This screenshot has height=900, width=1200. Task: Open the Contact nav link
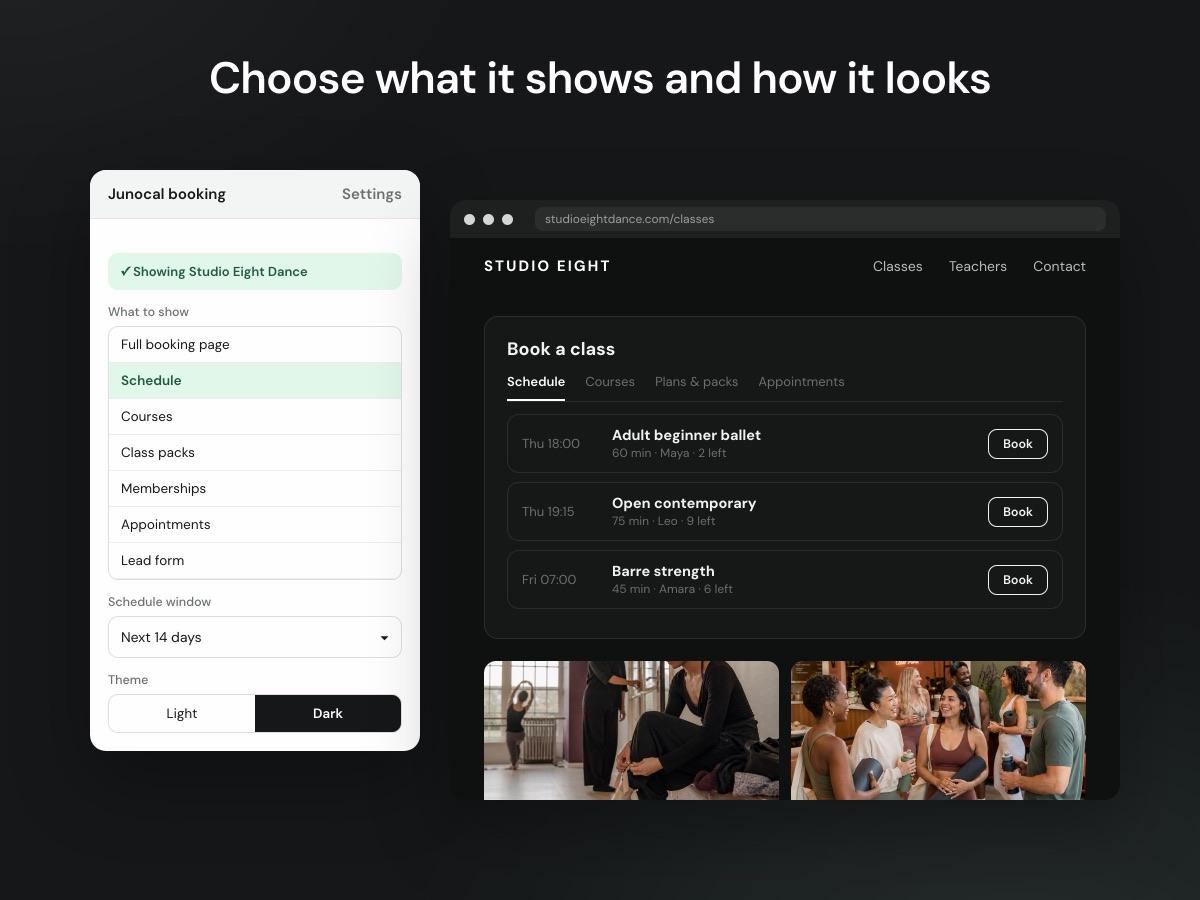tap(1059, 266)
